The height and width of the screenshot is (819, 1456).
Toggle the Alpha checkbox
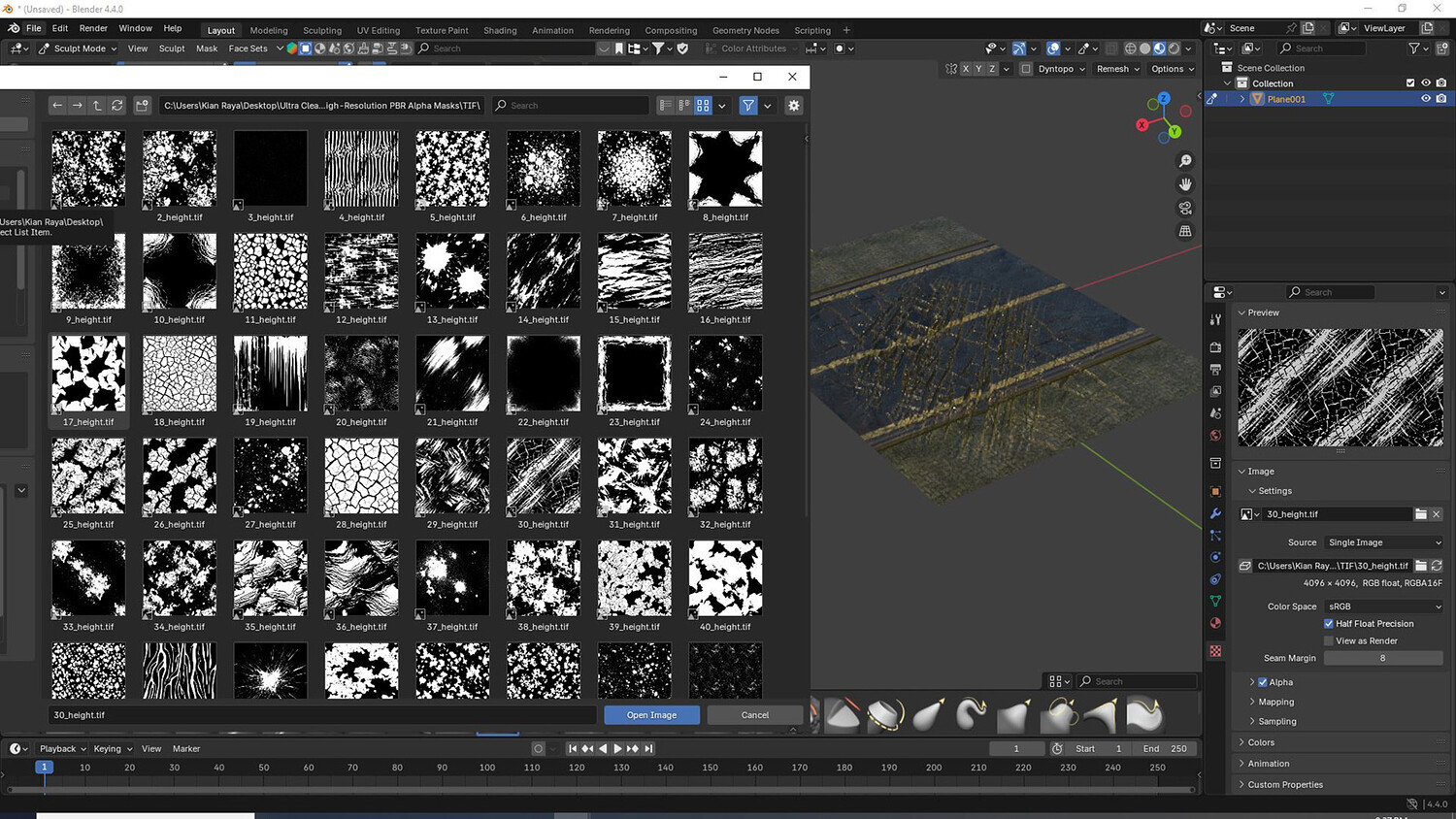1263,682
